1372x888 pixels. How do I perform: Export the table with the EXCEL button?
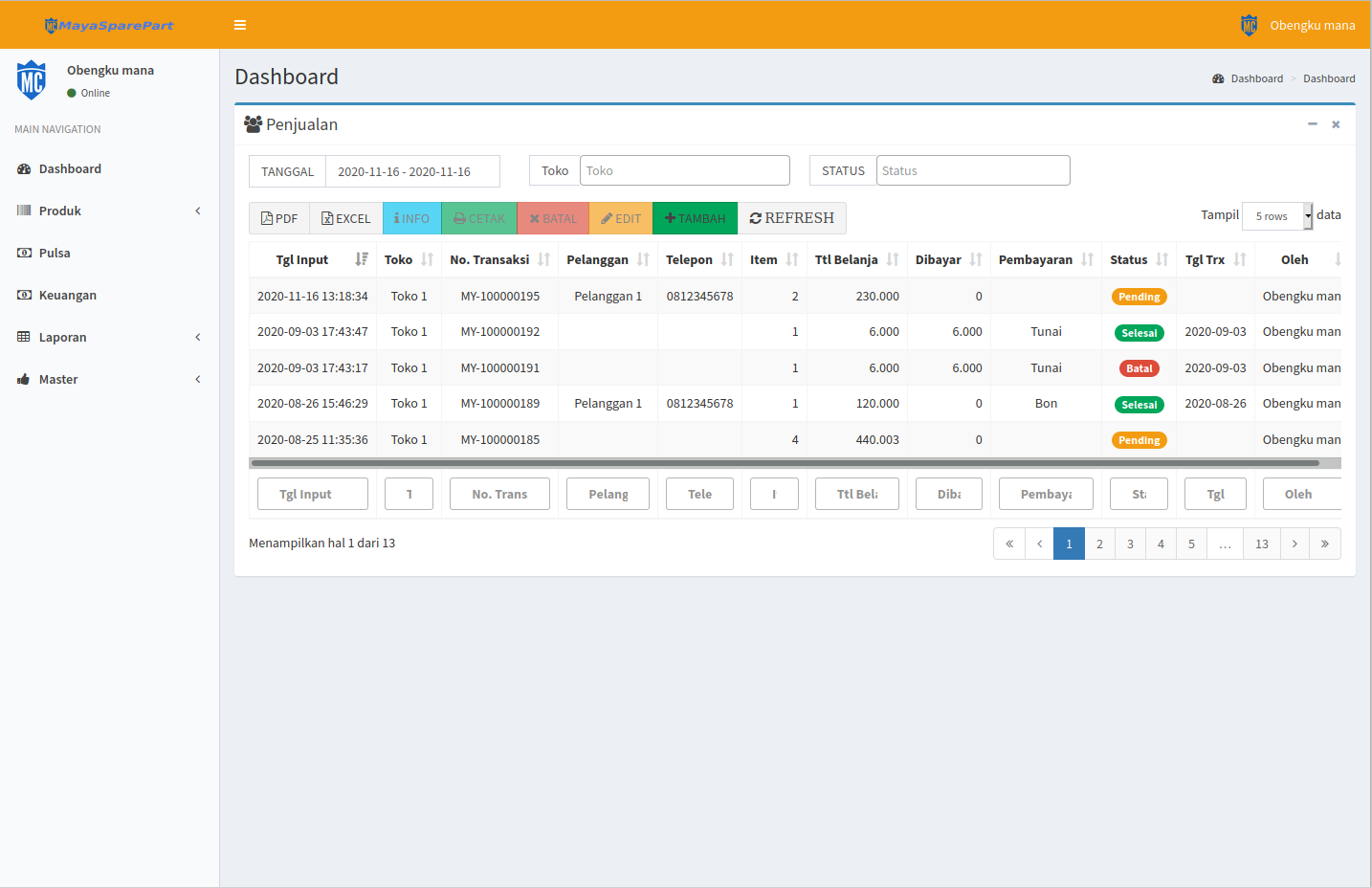[x=345, y=218]
